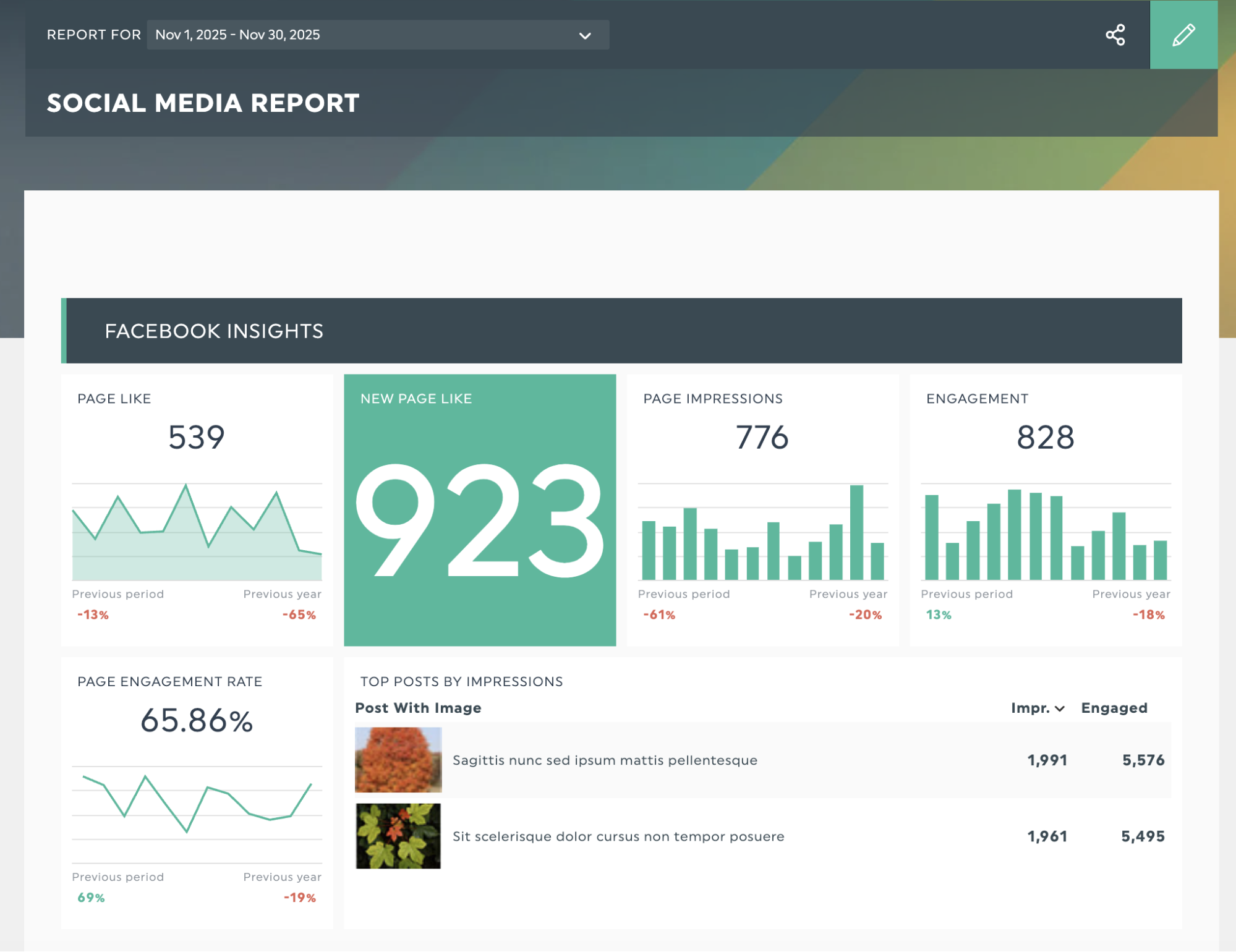Image resolution: width=1236 pixels, height=952 pixels.
Task: Click the SOCIAL MEDIA REPORT title
Action: 203,103
